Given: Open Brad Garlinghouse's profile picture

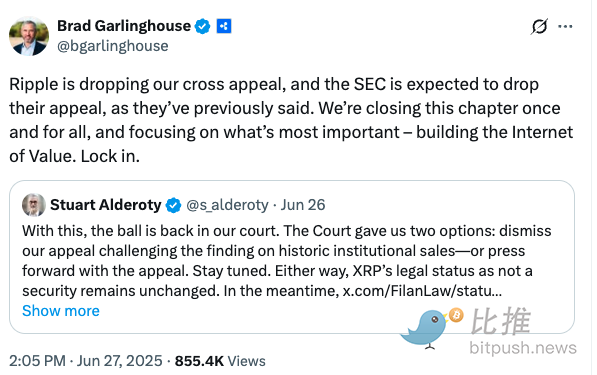Looking at the screenshot, I should pos(29,36).
